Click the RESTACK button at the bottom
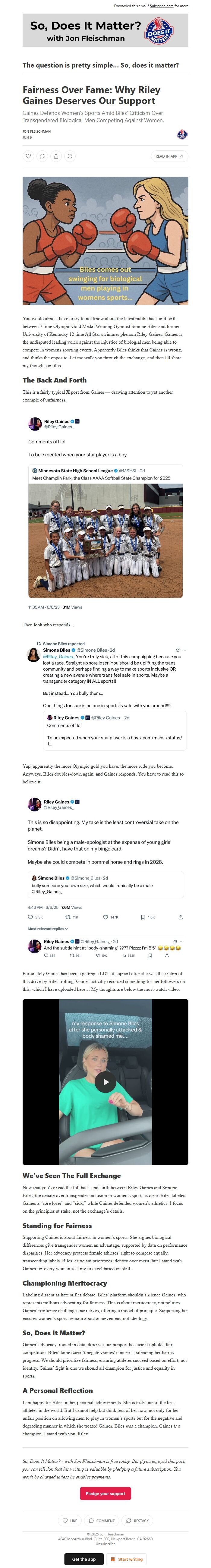 [x=137, y=1520]
